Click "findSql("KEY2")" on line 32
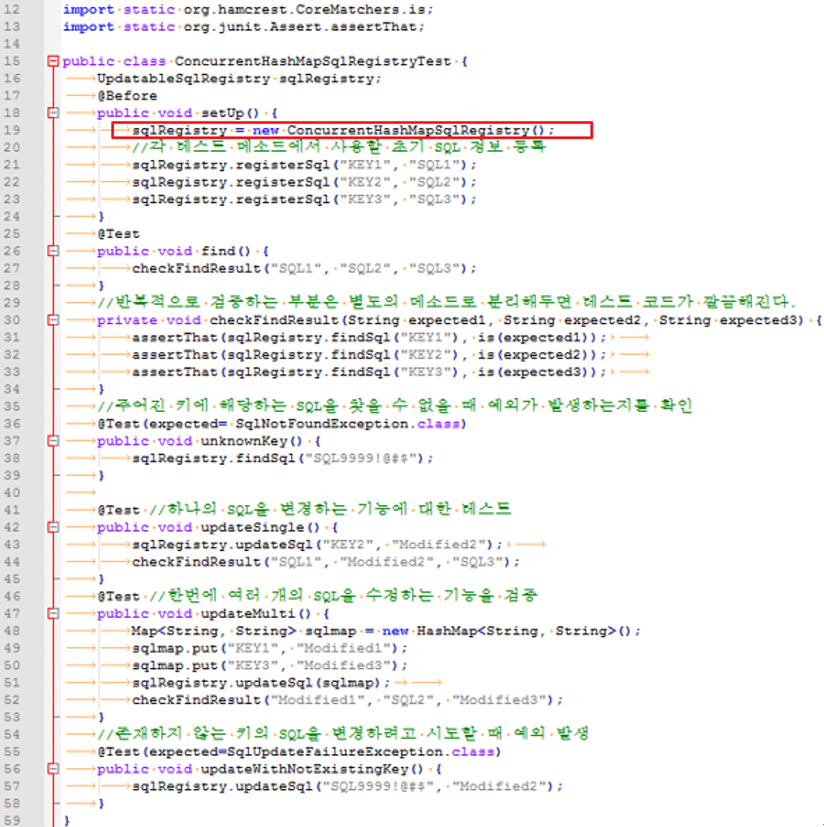Viewport: 824px width, 827px height. 395,355
